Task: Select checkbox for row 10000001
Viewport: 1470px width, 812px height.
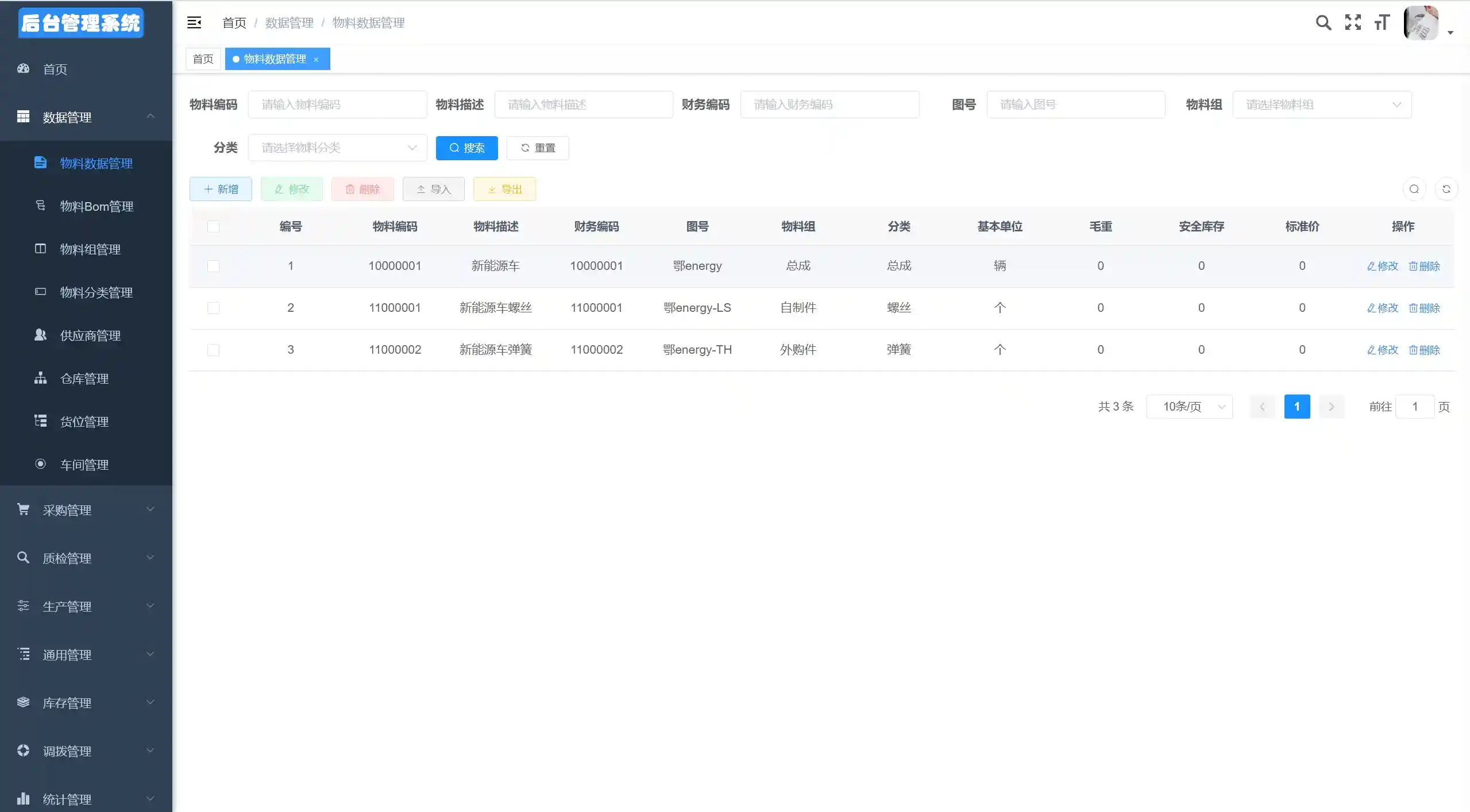Action: pos(213,266)
